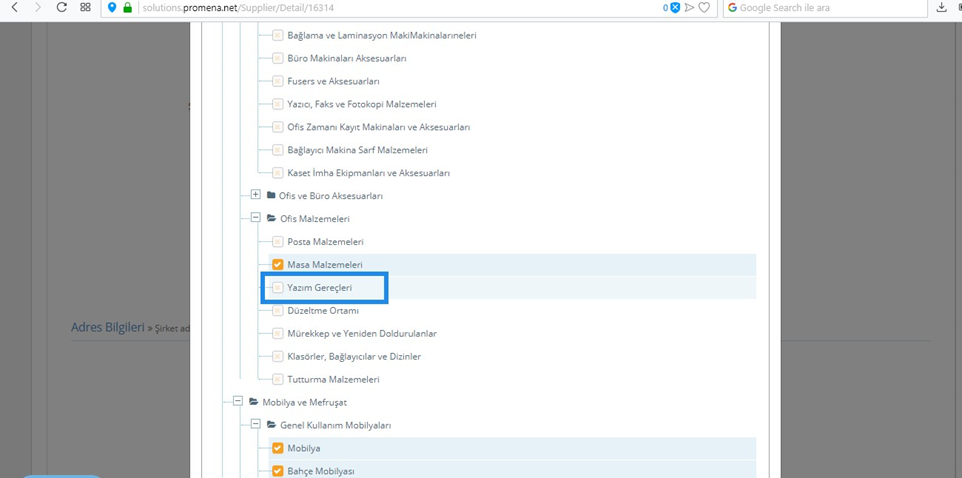Click the Masa Malzemeleri row text
This screenshot has width=962, height=478.
click(x=325, y=265)
